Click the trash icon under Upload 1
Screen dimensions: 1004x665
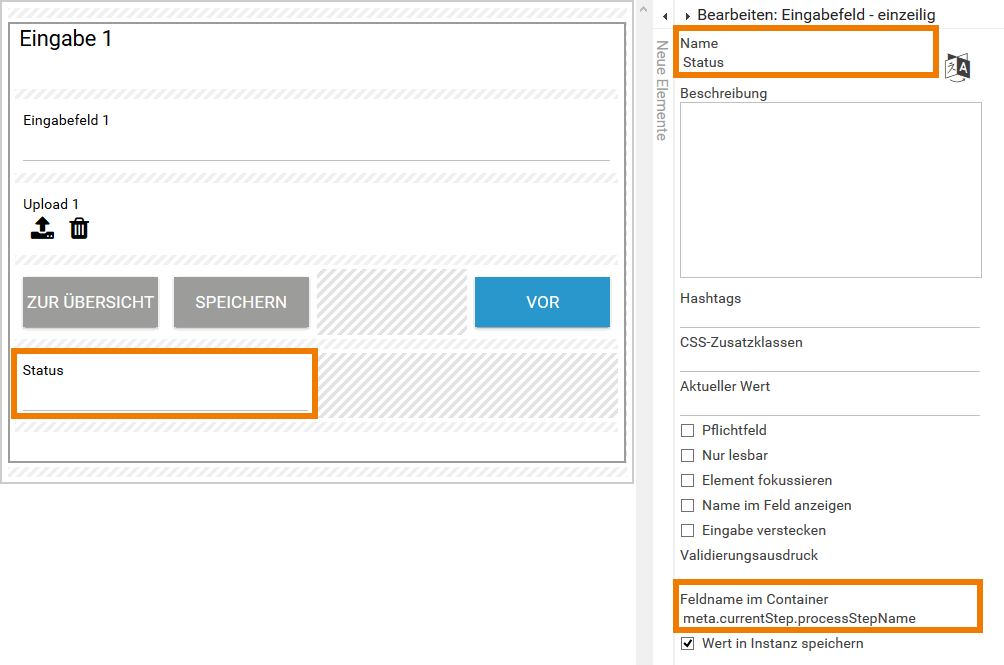point(79,229)
